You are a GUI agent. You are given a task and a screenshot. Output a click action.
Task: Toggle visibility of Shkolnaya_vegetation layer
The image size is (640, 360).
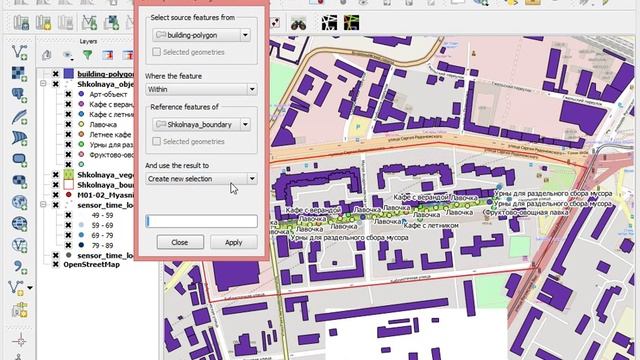click(56, 175)
